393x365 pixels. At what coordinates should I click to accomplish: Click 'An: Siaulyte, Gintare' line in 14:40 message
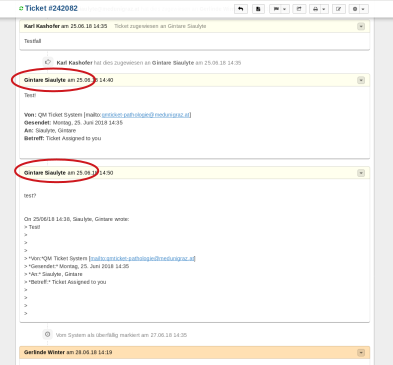pos(50,130)
